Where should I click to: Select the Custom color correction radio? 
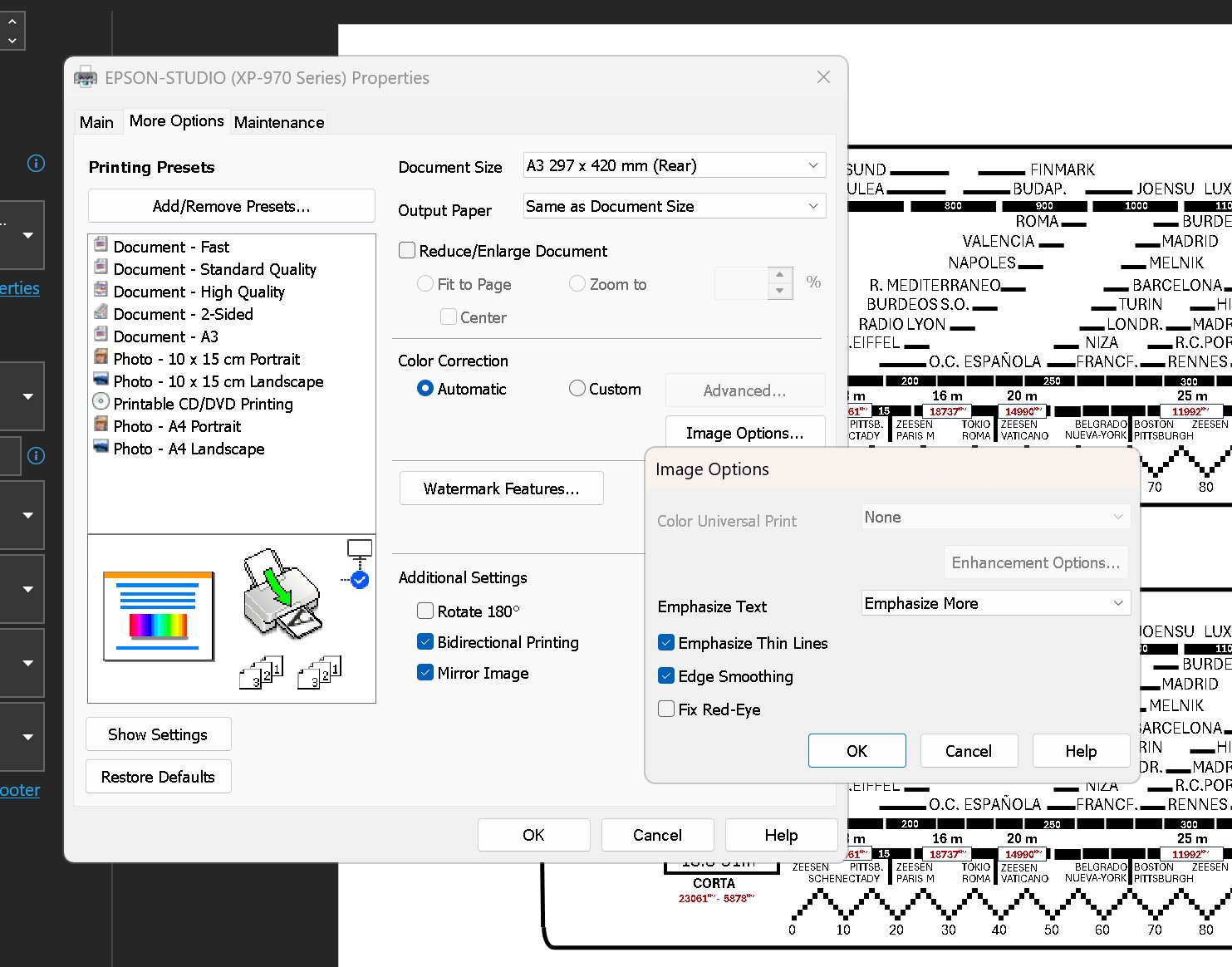577,389
